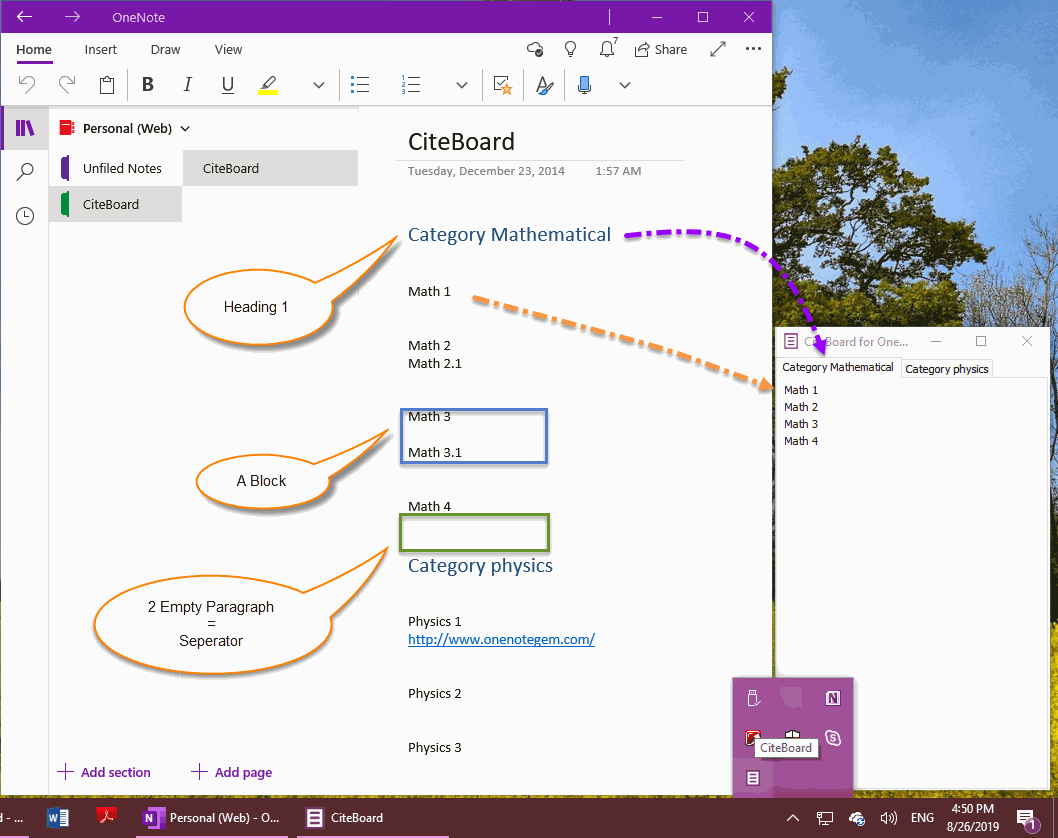Switch to Personal (Web) OneNote taskbar button
The width and height of the screenshot is (1058, 838).
tap(212, 818)
